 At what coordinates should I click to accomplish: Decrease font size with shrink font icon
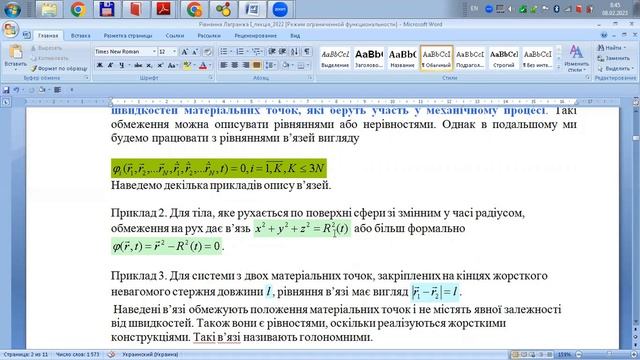click(195, 52)
